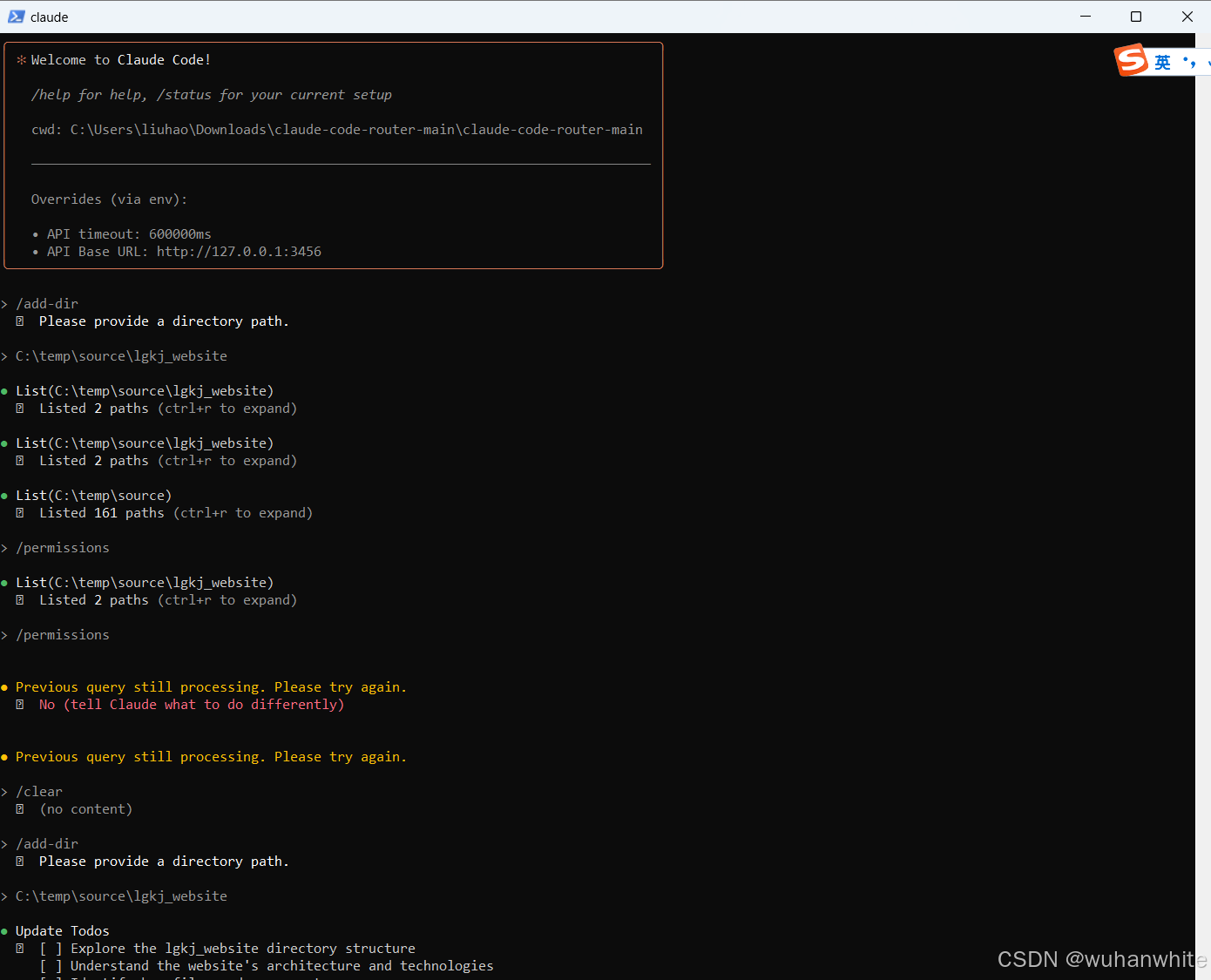1211x980 pixels.
Task: Click 'Overrides (via env):' text
Action: point(109,199)
